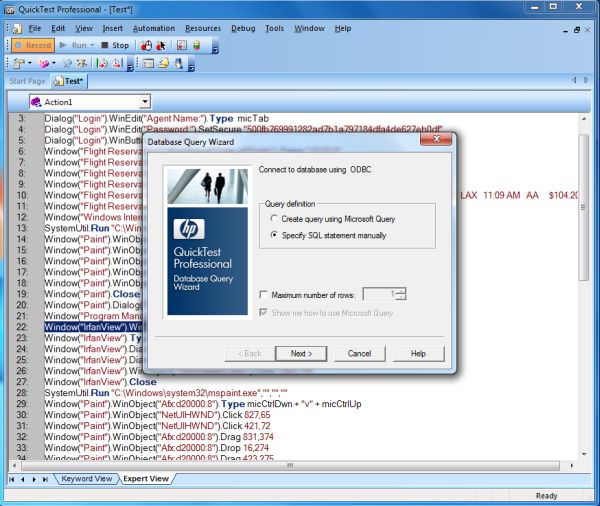Expand the insert toolbar overflow options
The image size is (600, 506).
130,66
